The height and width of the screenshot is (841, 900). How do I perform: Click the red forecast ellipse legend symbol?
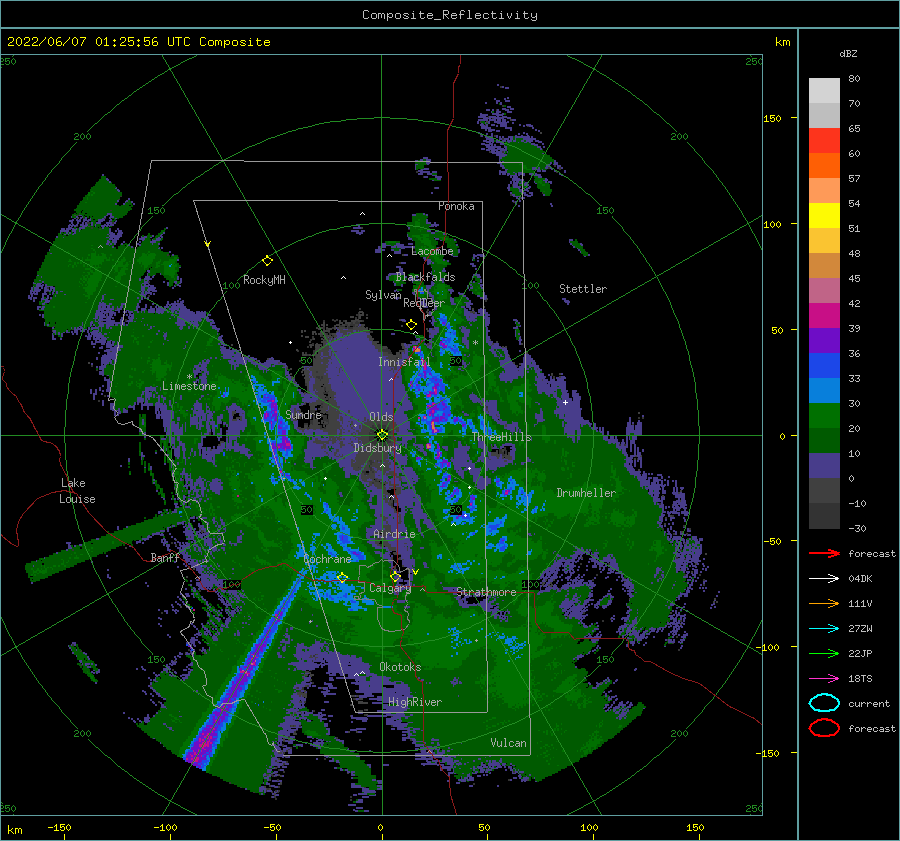coord(824,728)
